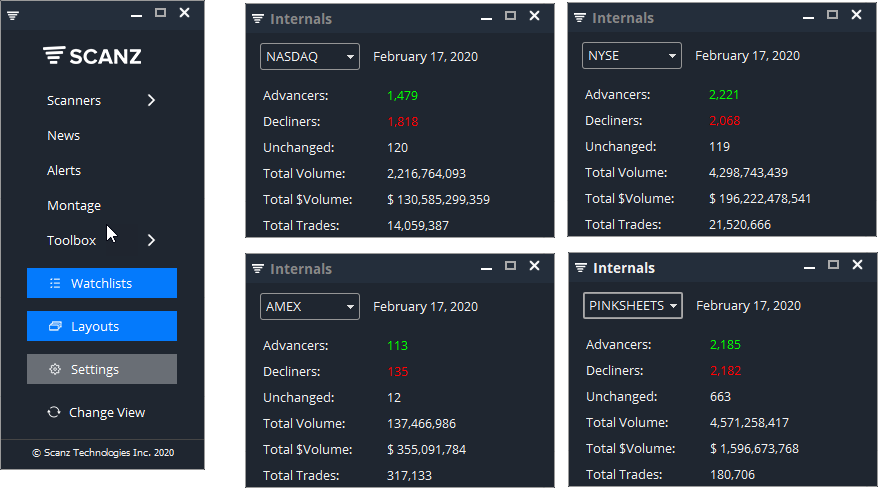Click the Change View refresh icon
879x489 pixels.
54,412
